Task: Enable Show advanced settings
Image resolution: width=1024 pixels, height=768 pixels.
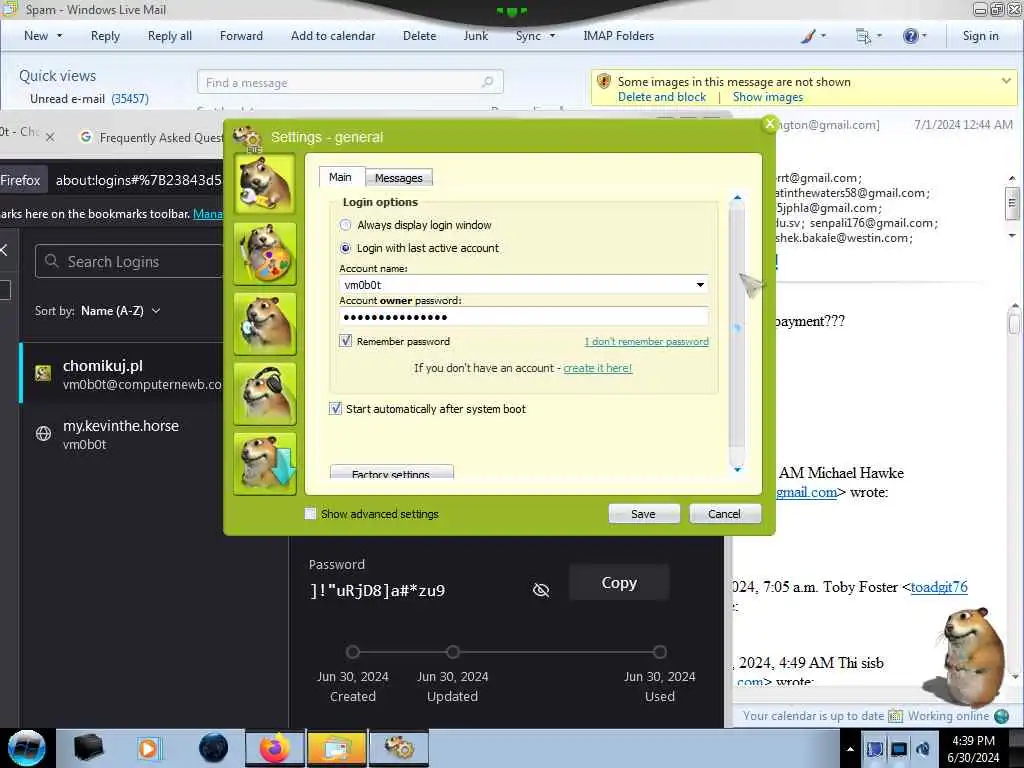Action: click(x=311, y=514)
